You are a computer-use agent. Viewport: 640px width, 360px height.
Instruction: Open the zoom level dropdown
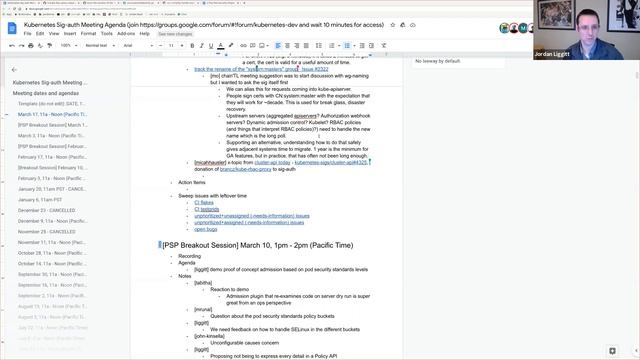(69, 45)
